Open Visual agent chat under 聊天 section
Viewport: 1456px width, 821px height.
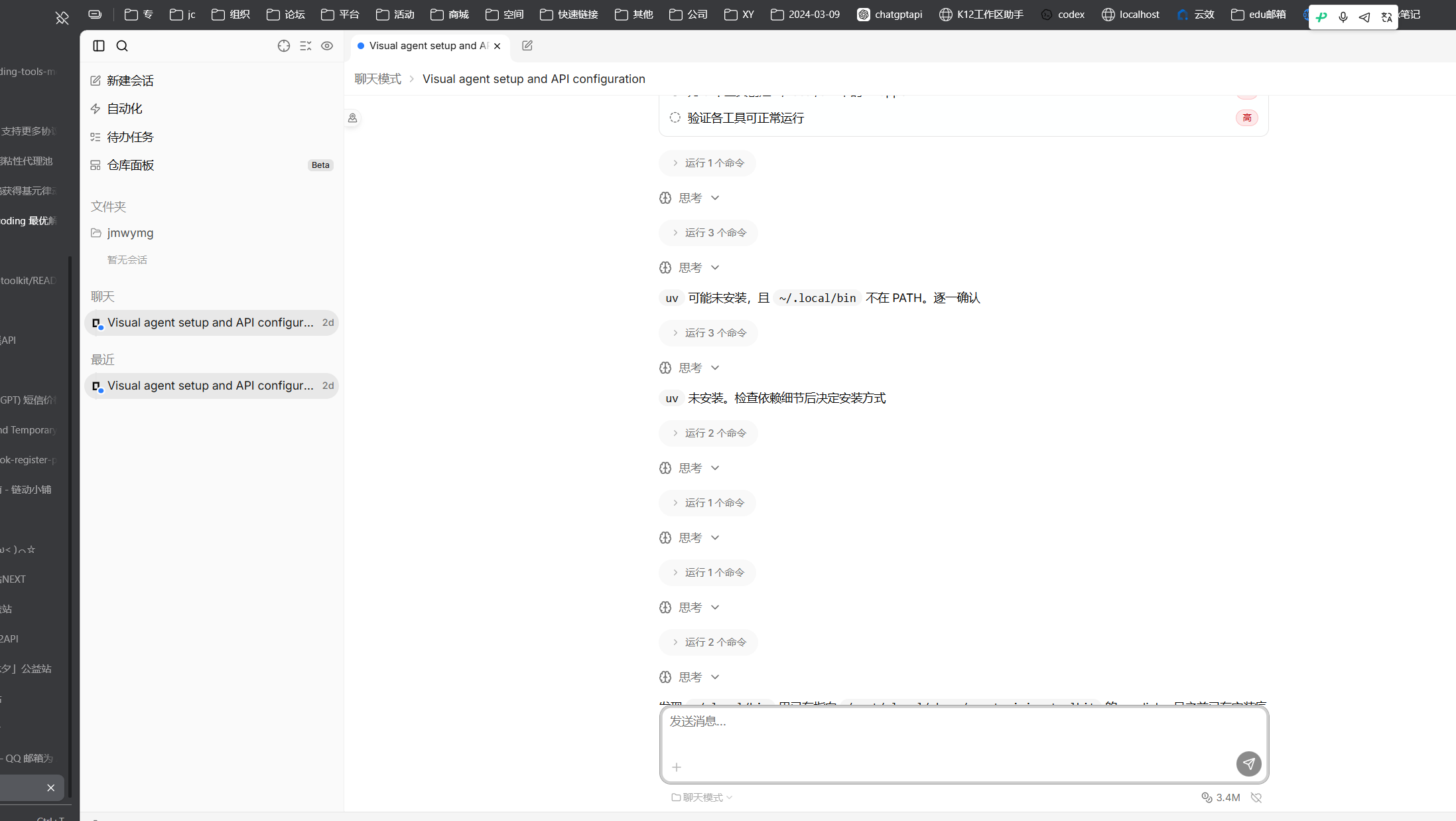click(x=212, y=323)
